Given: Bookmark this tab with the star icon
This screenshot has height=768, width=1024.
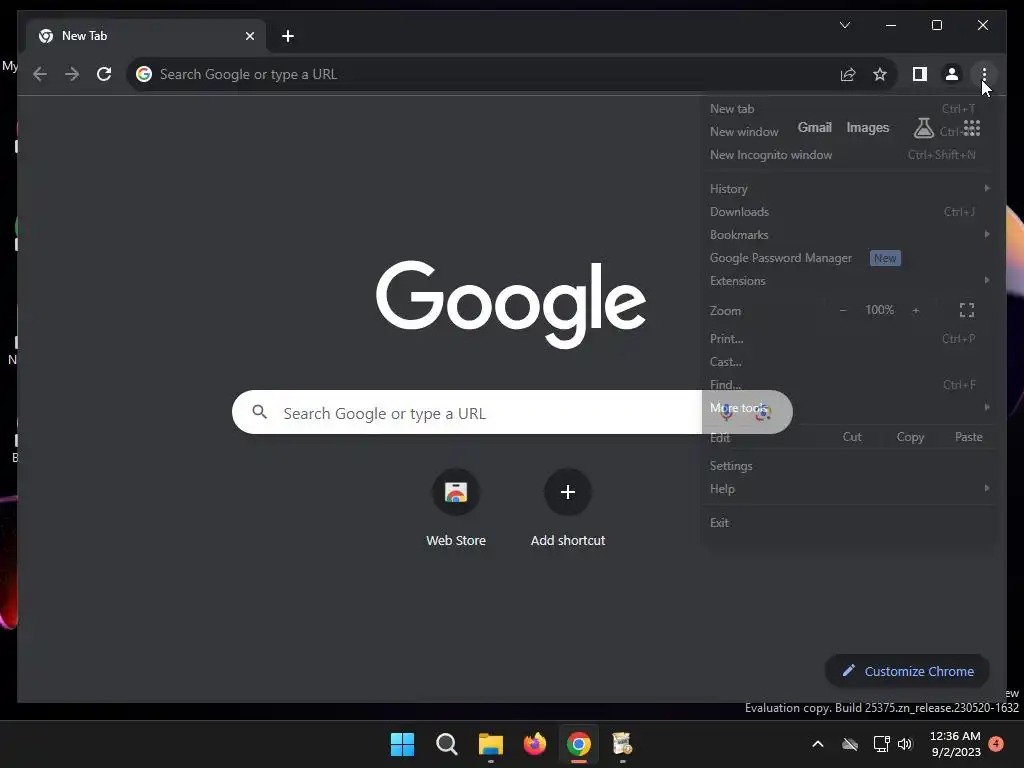Looking at the screenshot, I should (880, 74).
